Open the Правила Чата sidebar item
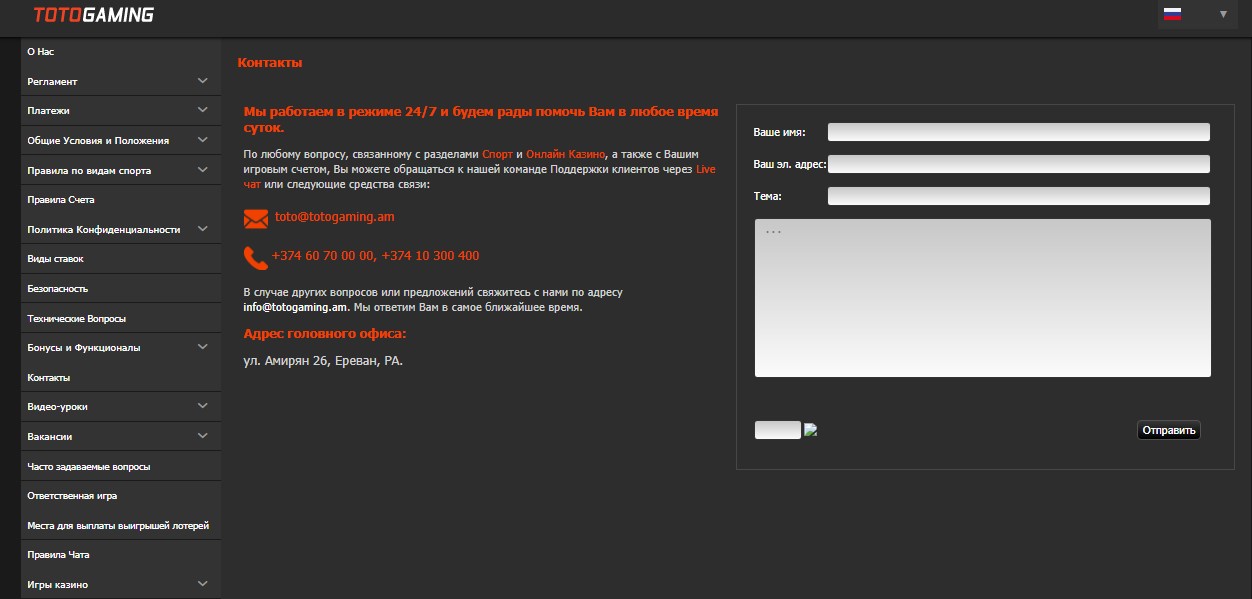Viewport: 1252px width, 599px height. click(121, 554)
